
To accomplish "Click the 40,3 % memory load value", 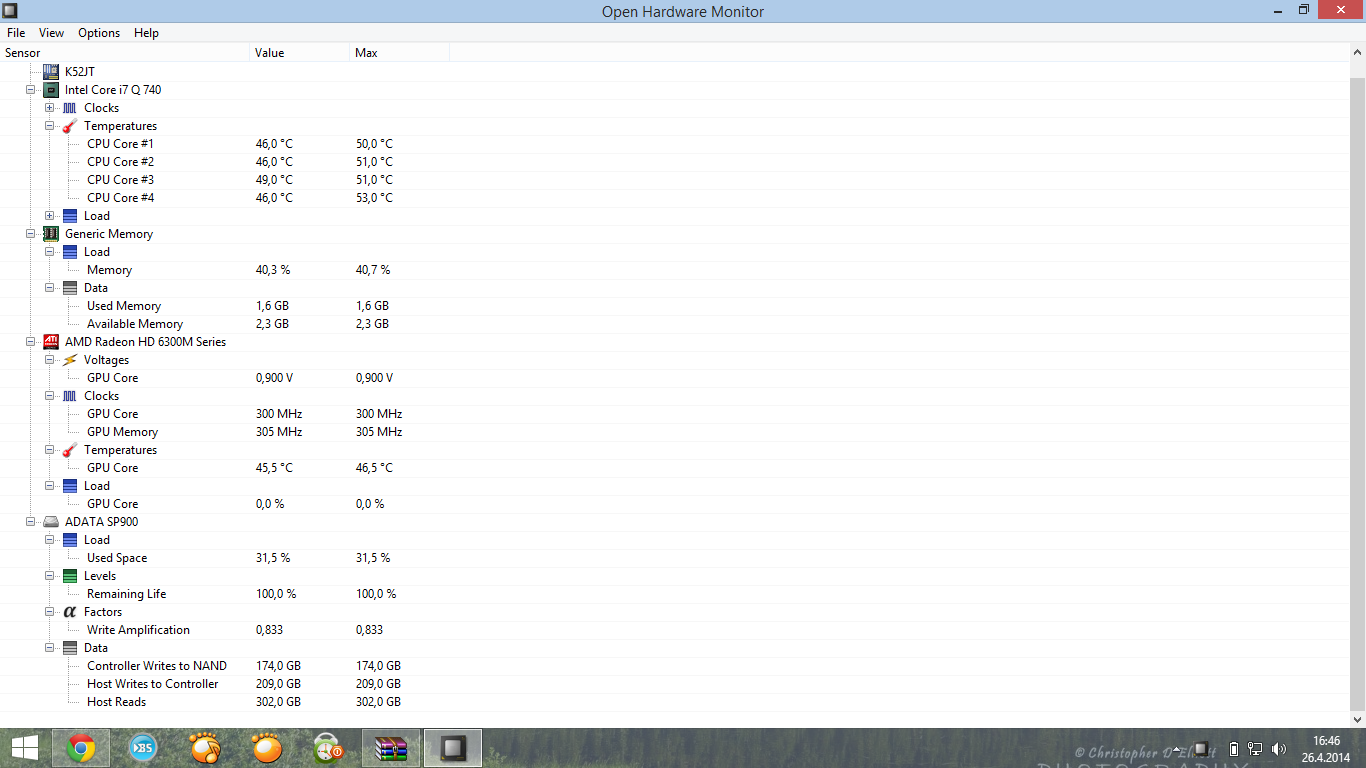I will click(x=273, y=270).
